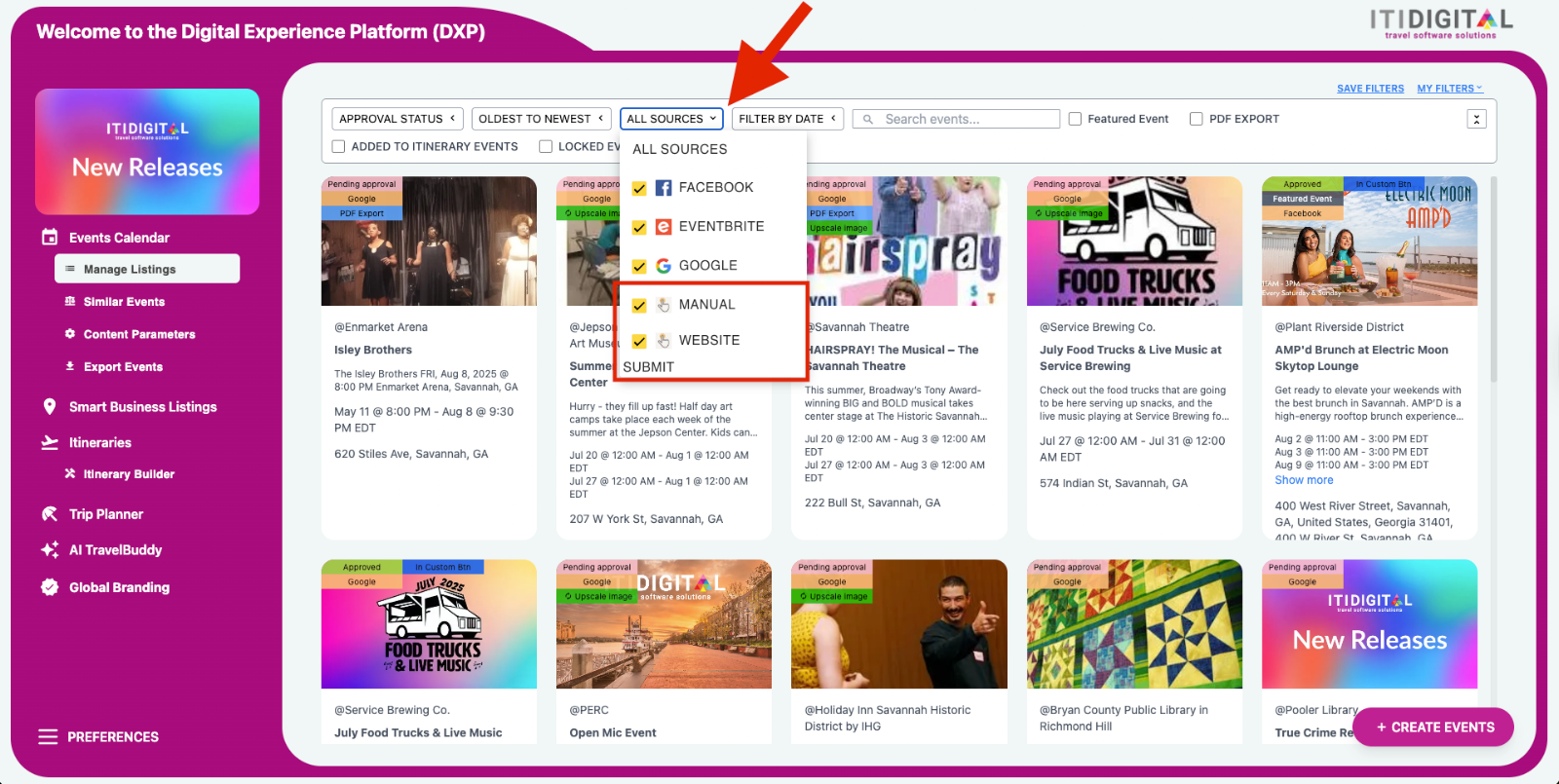Uncheck the Manual source checkbox
This screenshot has height=784, width=1559.
point(639,305)
